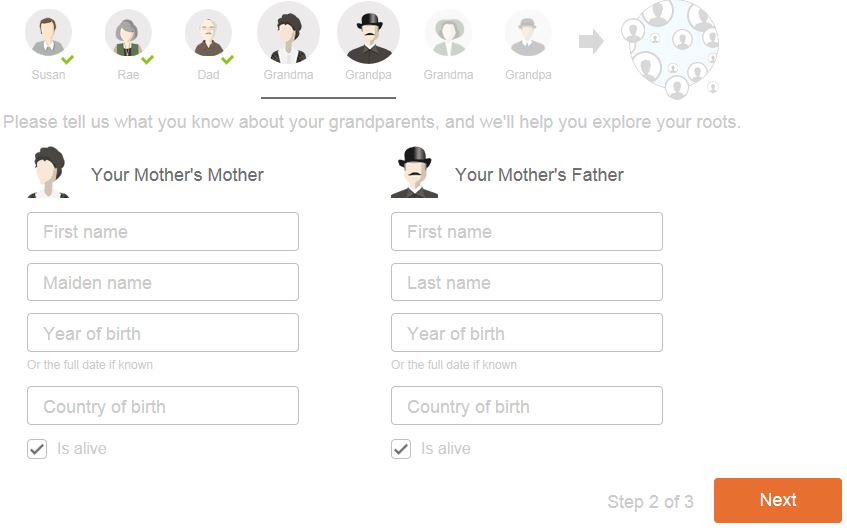Click the bowler-hat Grandpa avatar

[x=368, y=33]
